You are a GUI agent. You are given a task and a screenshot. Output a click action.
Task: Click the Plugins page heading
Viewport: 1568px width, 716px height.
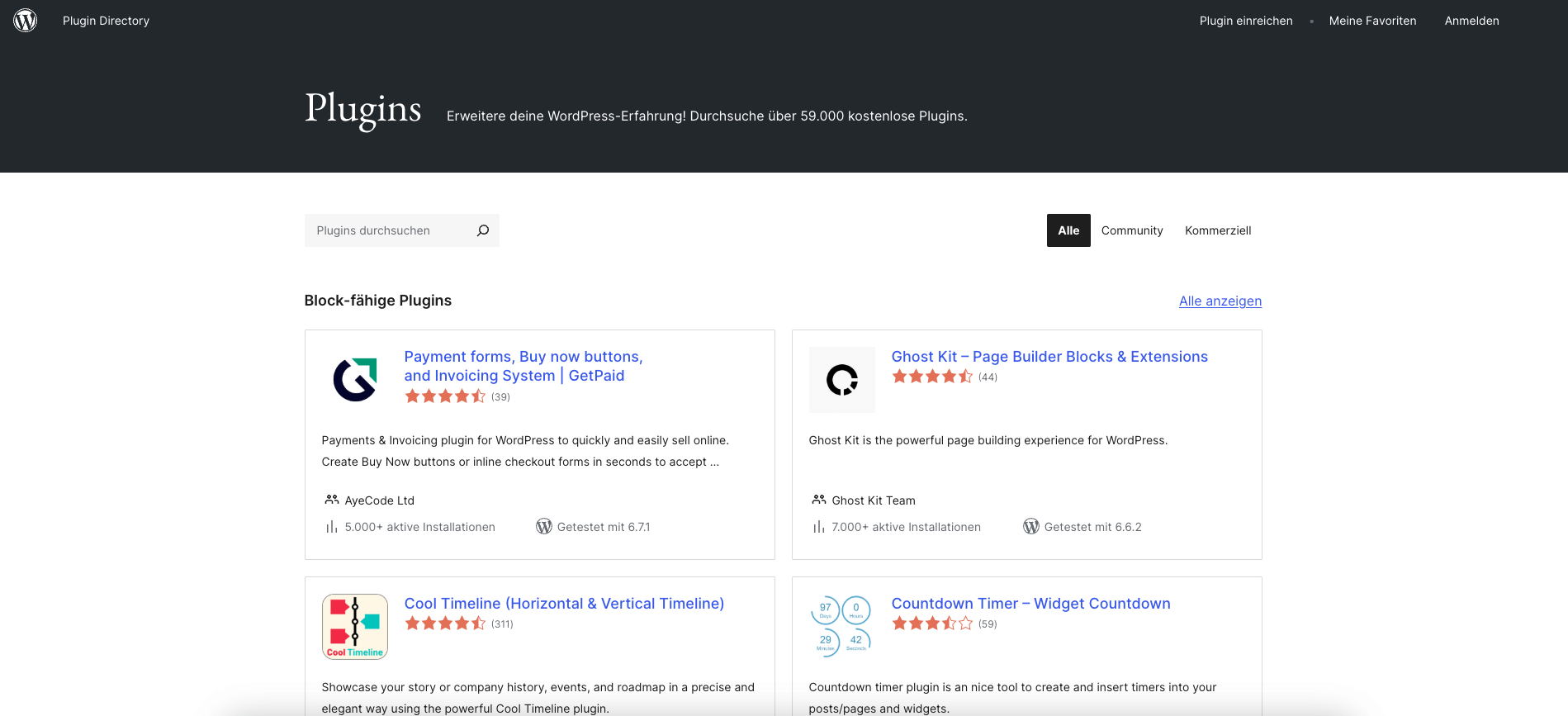click(x=363, y=110)
